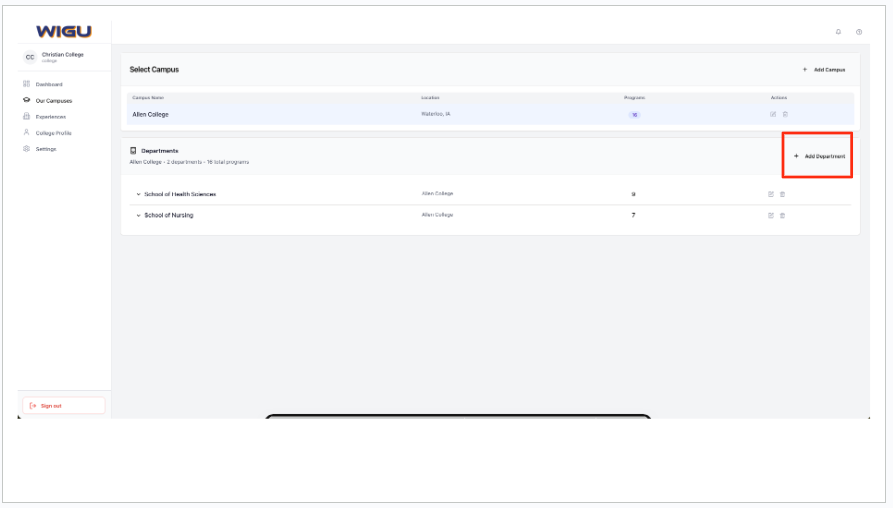This screenshot has width=893, height=508.
Task: Click the Add Campus button
Action: (x=824, y=70)
